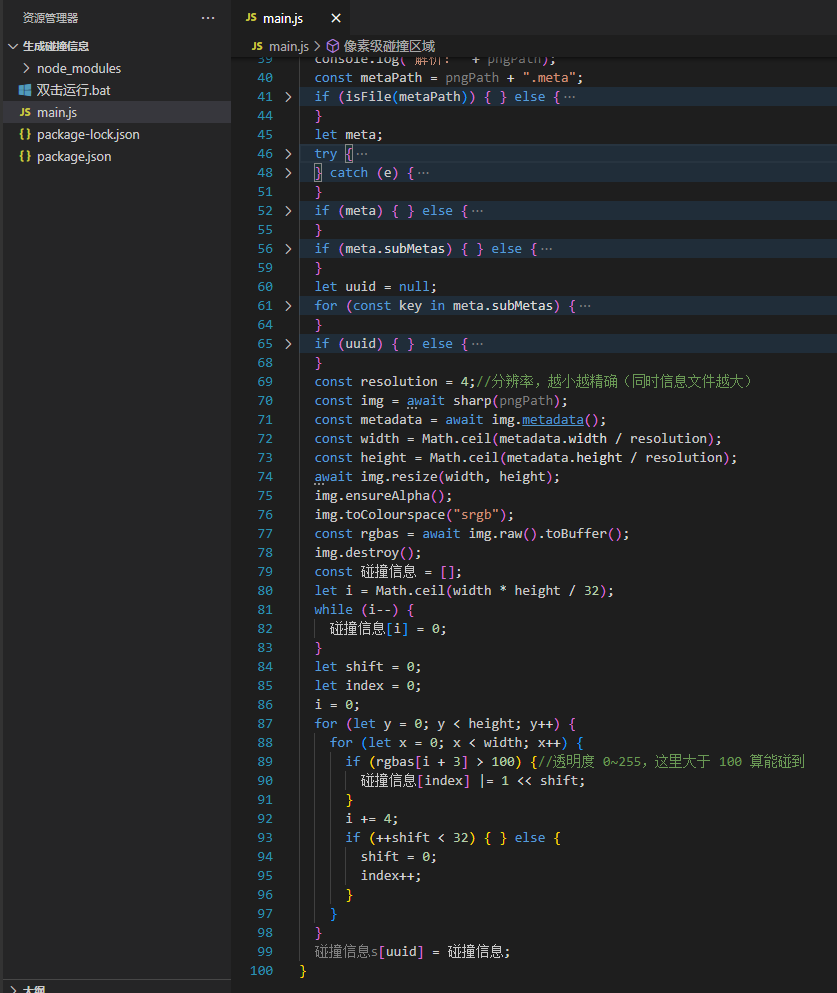This screenshot has height=993, width=837.
Task: Open explorer panel more actions menu
Action: coord(208,18)
